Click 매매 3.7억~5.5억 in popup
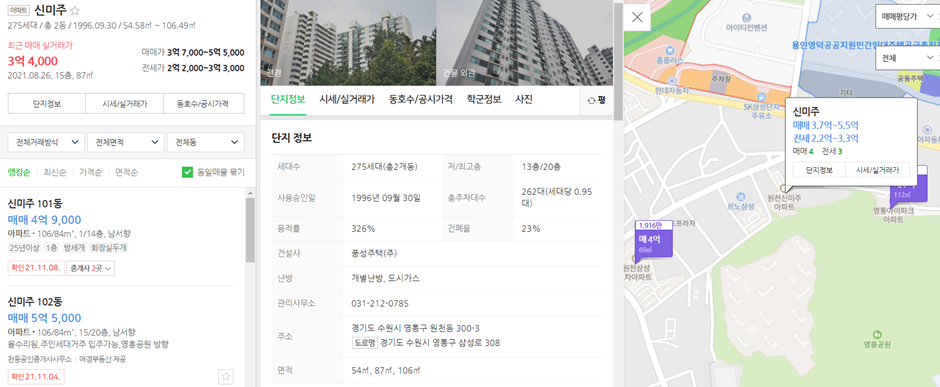The image size is (940, 387). [x=826, y=125]
